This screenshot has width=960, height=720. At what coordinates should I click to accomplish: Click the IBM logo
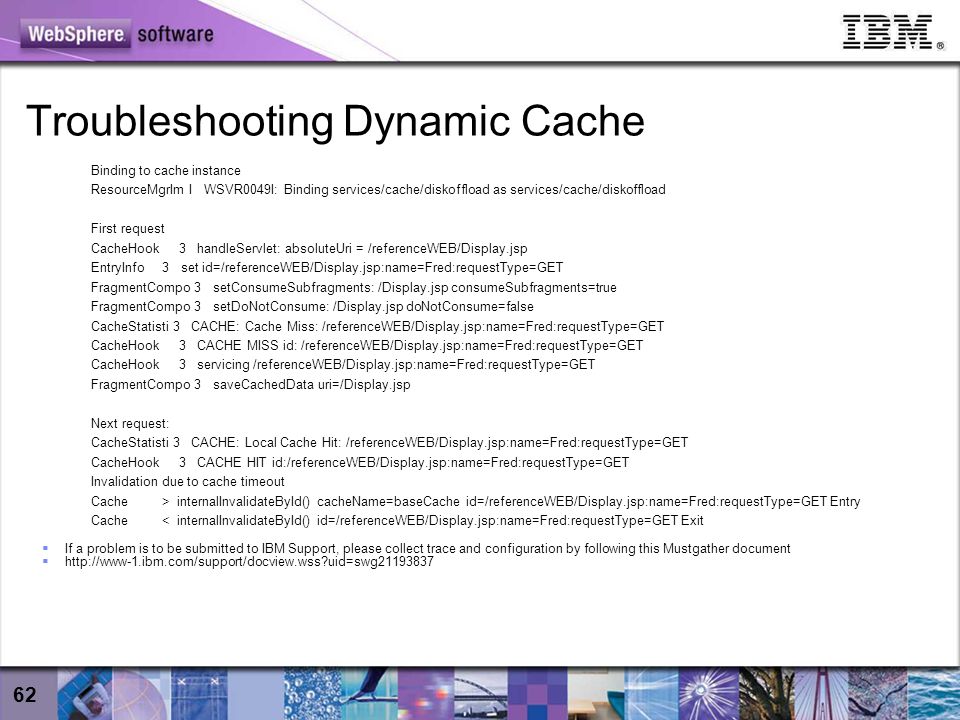tap(893, 32)
